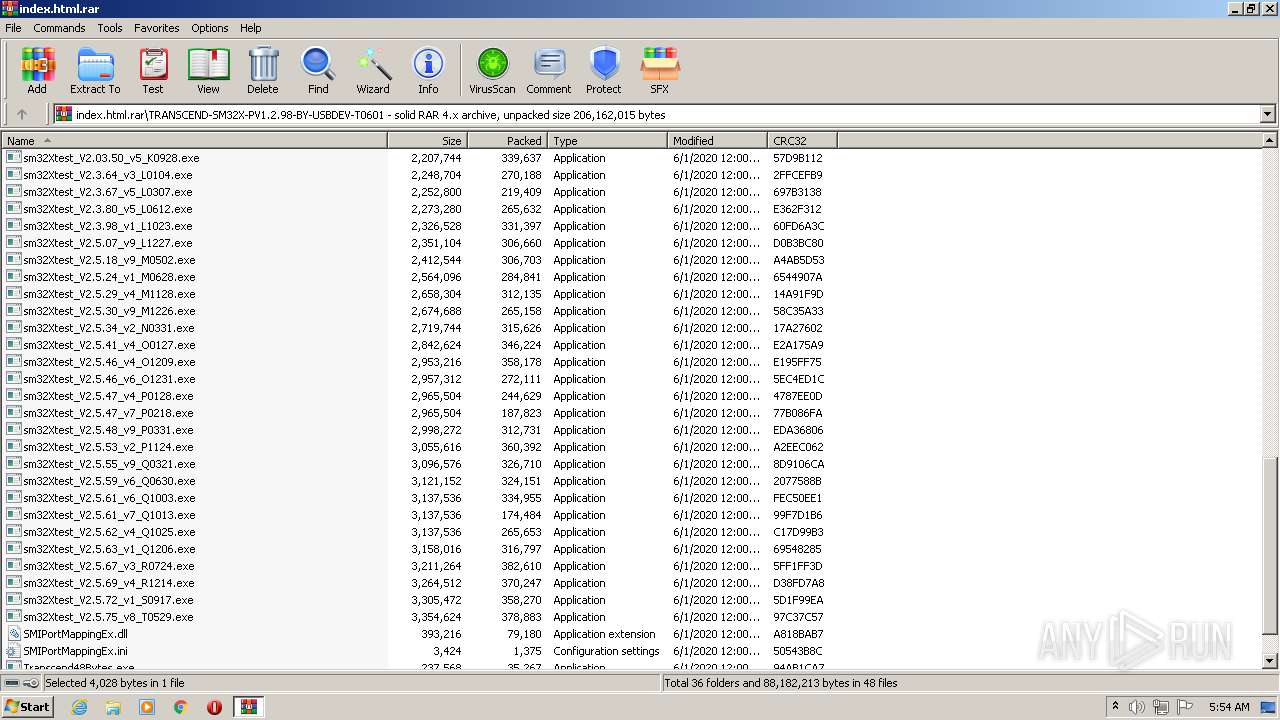
Task: Sort by the Packed column
Action: point(507,141)
